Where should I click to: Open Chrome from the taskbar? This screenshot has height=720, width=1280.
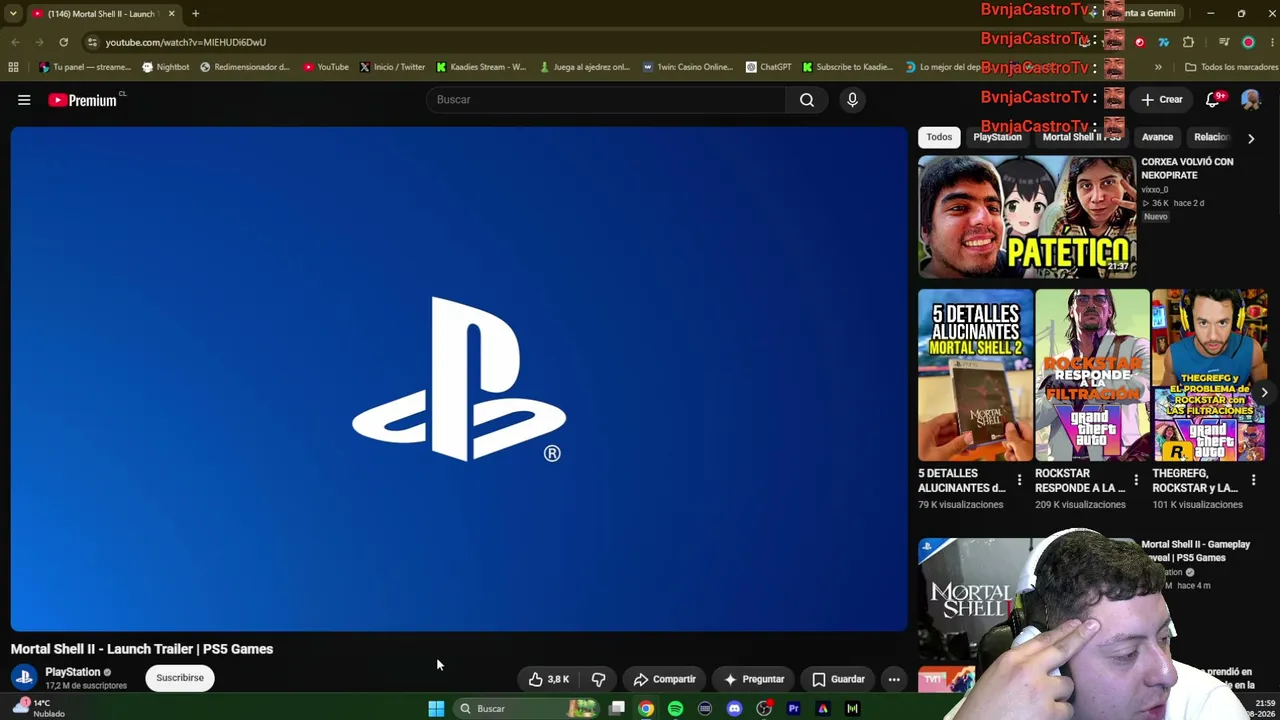click(646, 708)
